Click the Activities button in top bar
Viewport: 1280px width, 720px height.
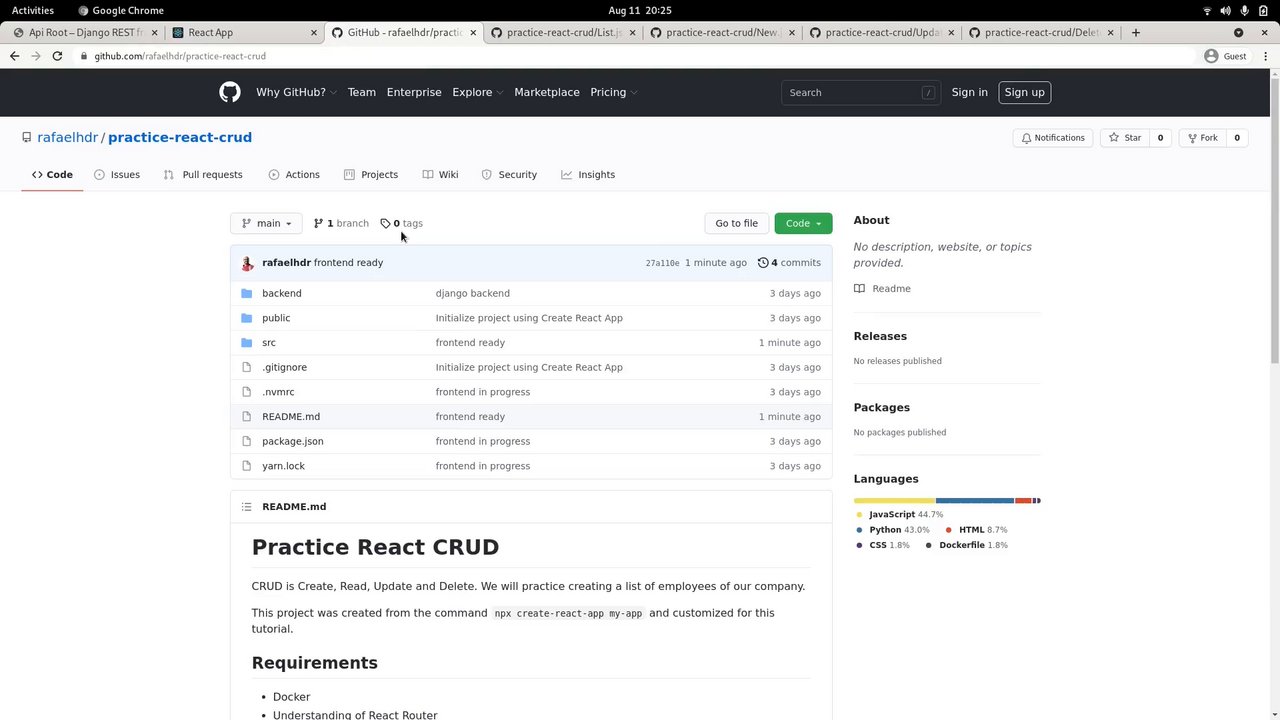(33, 10)
